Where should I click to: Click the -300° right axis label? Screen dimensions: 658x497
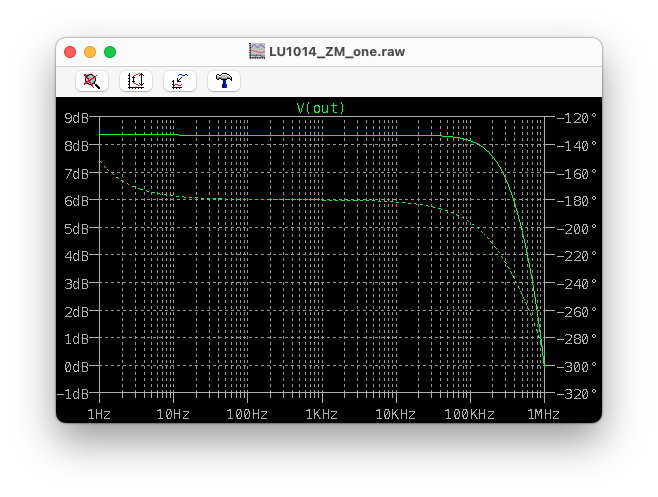[577, 367]
